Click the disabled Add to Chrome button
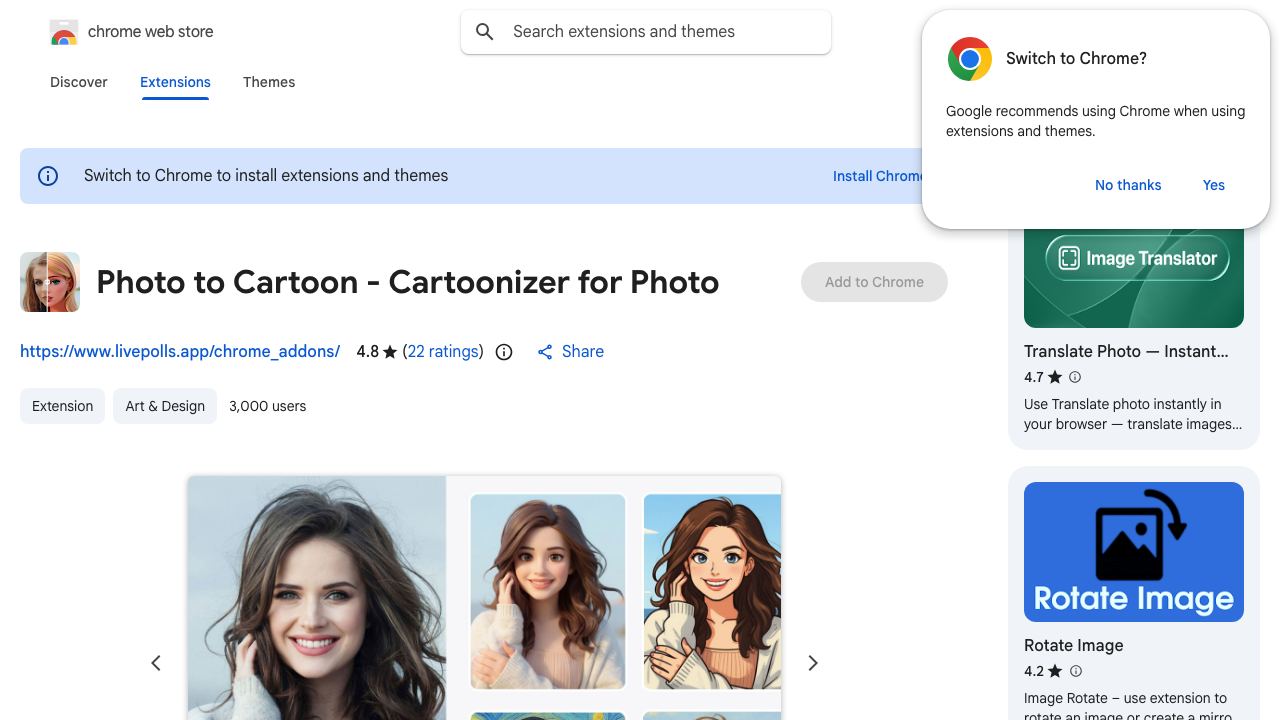1280x720 pixels. coord(874,282)
